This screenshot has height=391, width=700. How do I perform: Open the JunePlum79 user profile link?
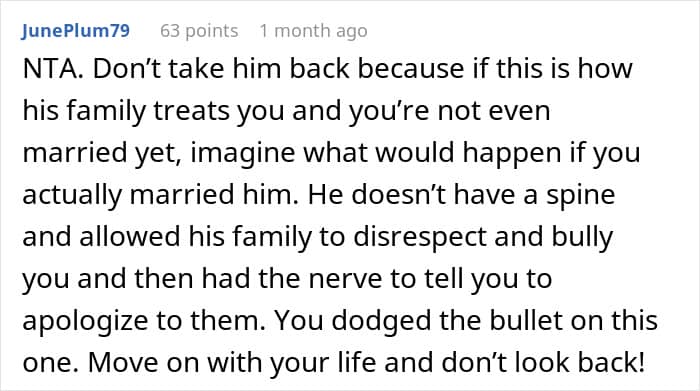[x=75, y=31]
